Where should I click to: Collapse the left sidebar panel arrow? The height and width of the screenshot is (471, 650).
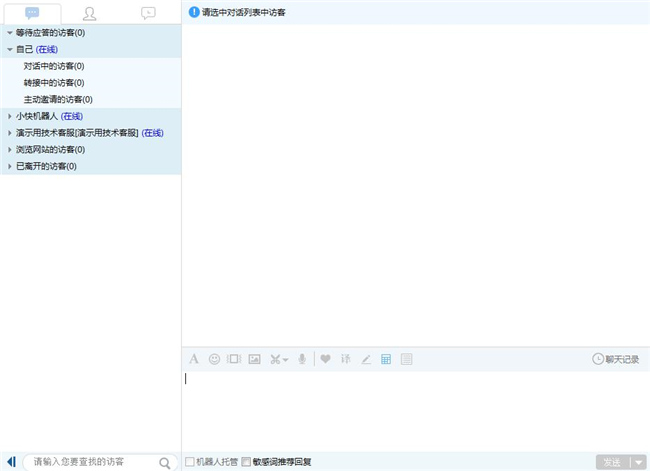click(11, 462)
